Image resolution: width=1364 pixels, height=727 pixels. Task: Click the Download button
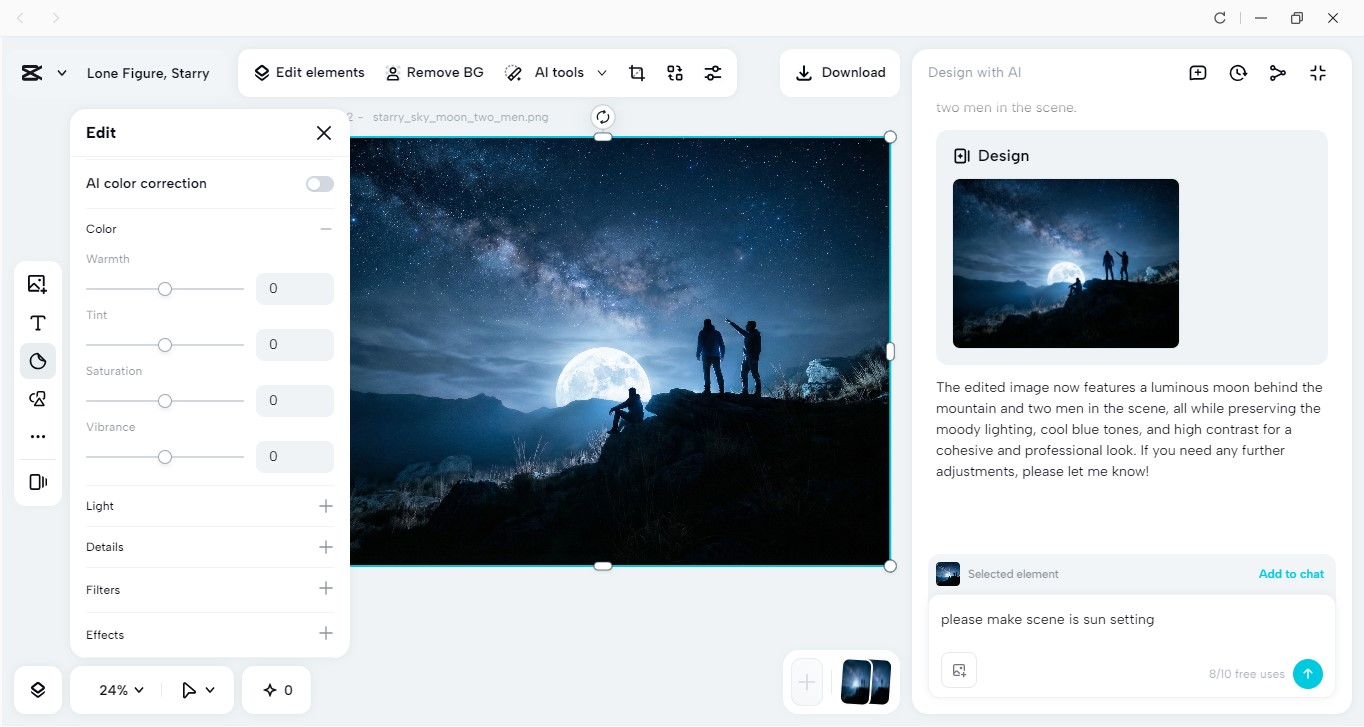[839, 72]
